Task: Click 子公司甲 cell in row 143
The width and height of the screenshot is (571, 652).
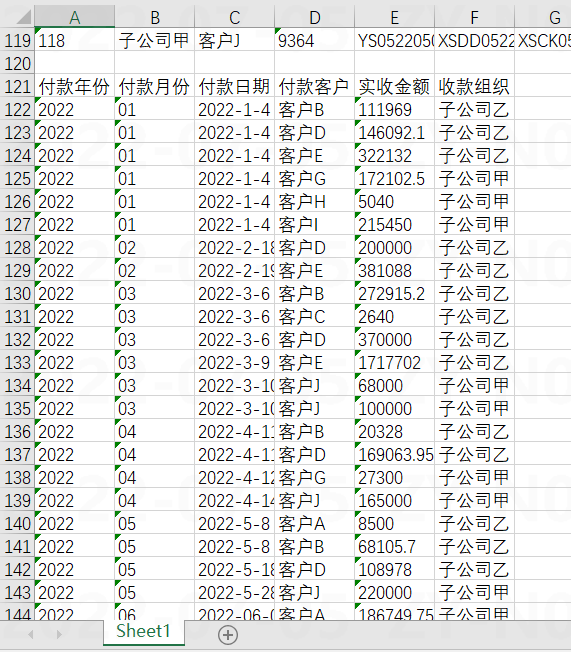Action: (x=474, y=593)
